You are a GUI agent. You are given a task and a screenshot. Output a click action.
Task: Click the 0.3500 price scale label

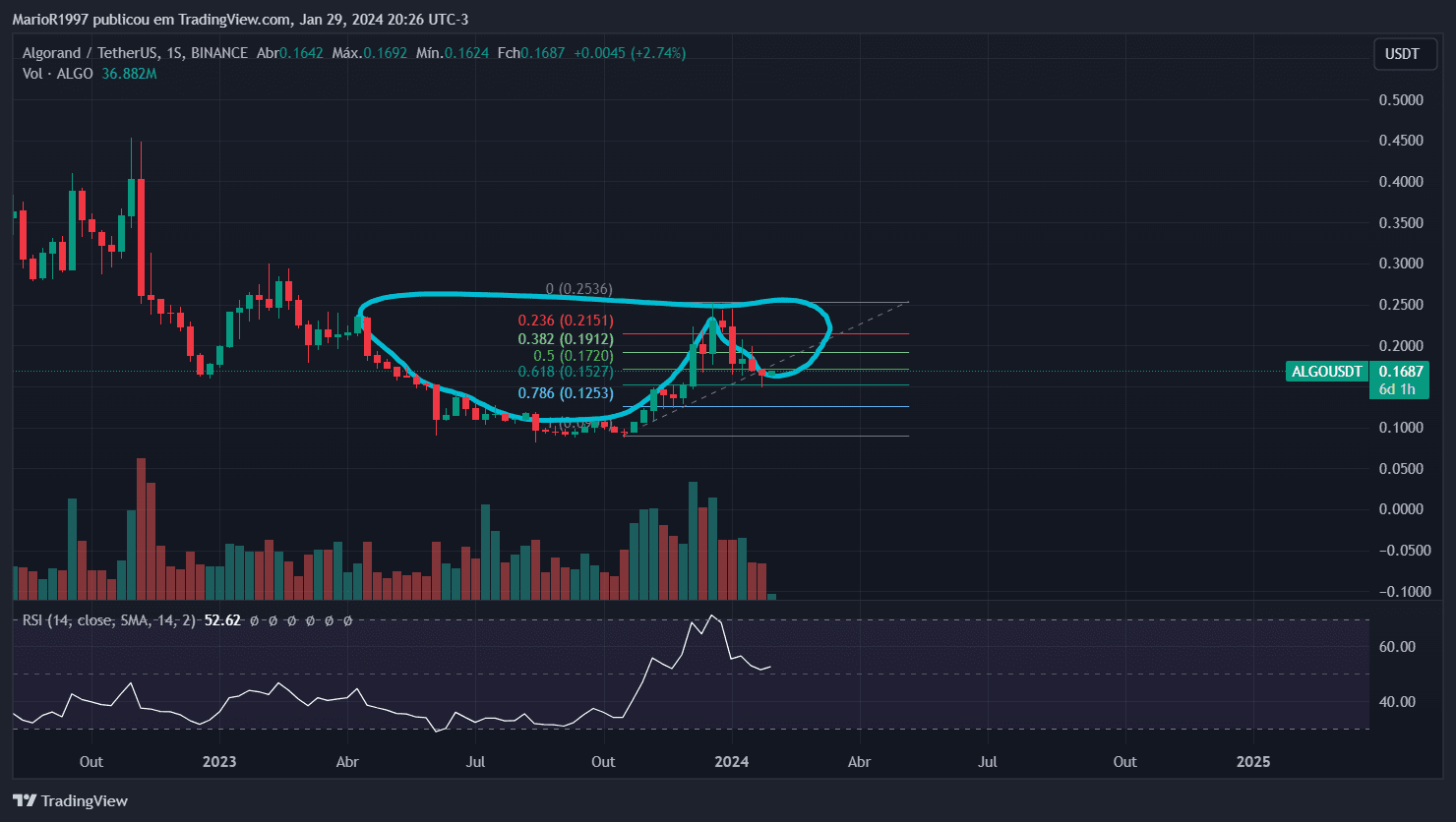1401,223
